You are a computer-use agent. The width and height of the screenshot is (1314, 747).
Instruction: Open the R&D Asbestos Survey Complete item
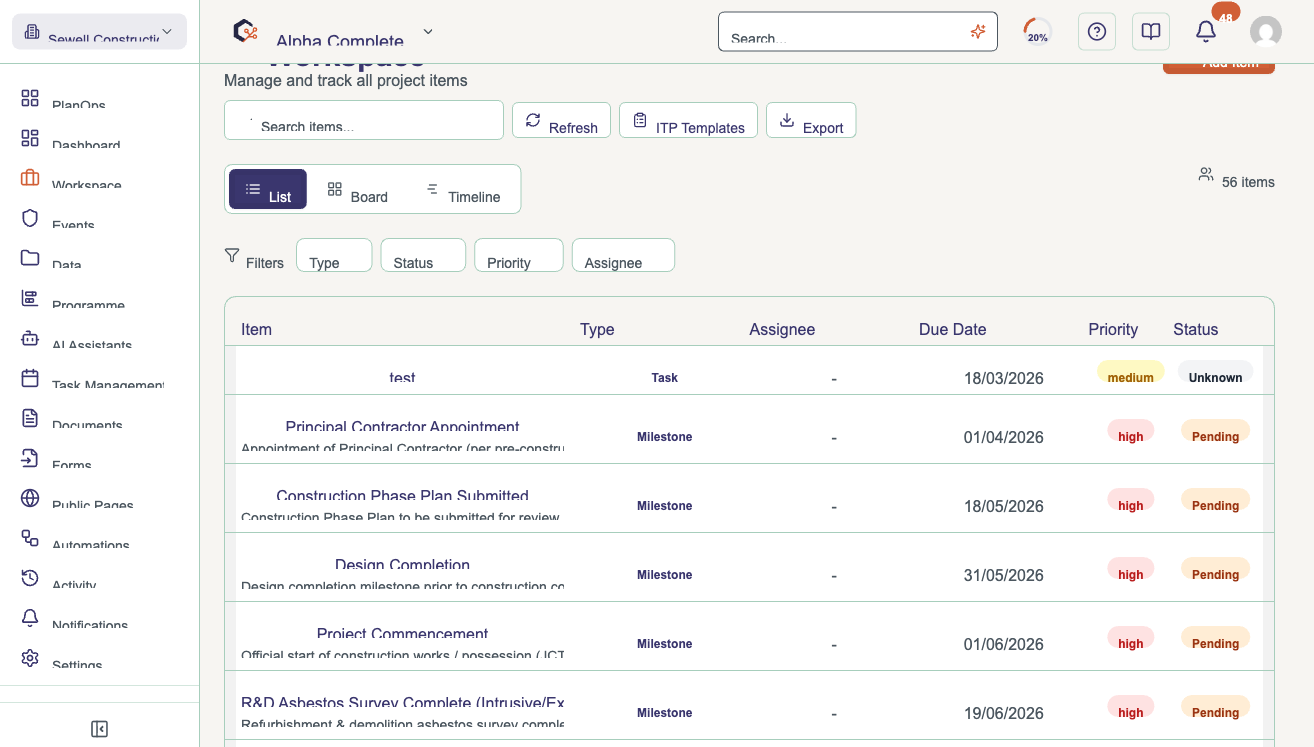click(403, 703)
